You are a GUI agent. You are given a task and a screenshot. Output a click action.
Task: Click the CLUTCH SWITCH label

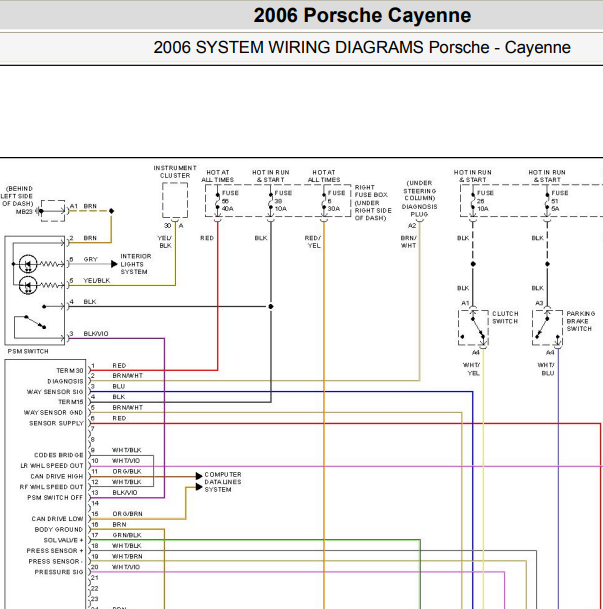pyautogui.click(x=505, y=317)
